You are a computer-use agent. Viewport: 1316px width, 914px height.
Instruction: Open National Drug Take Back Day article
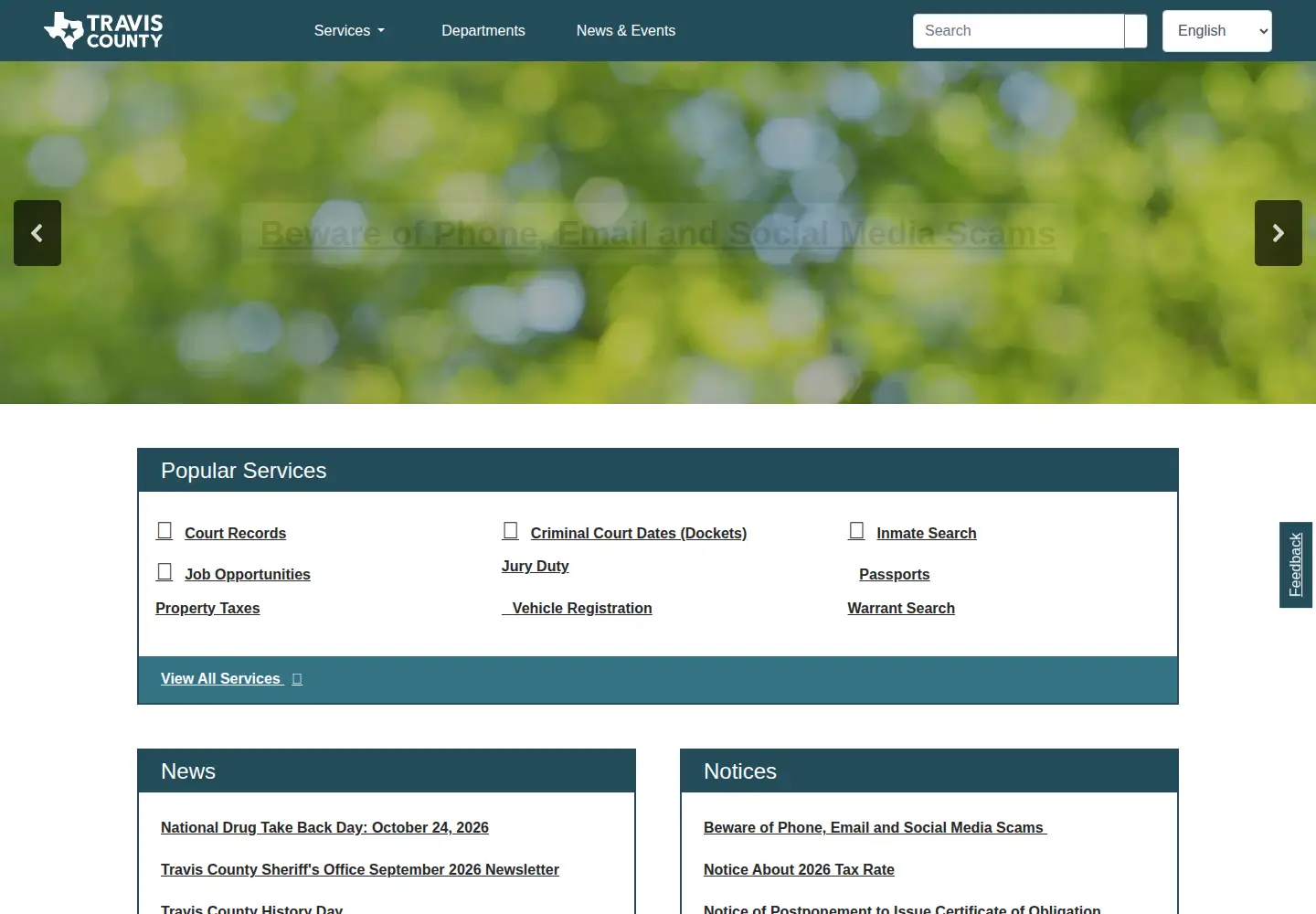324,827
